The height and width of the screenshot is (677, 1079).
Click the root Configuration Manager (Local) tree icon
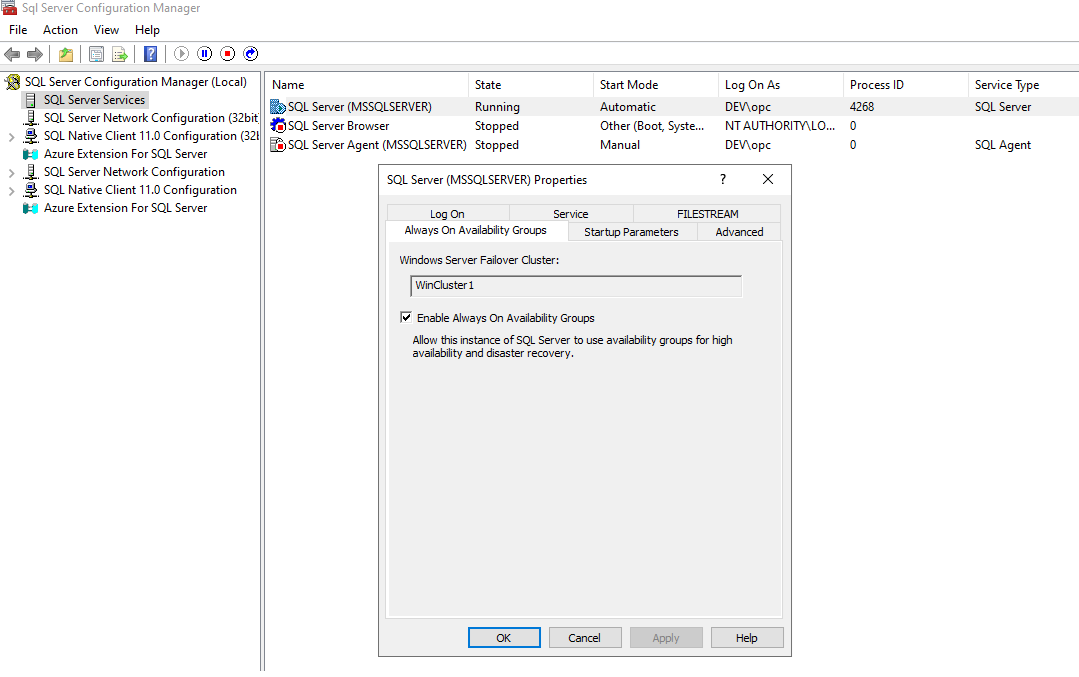coord(13,82)
